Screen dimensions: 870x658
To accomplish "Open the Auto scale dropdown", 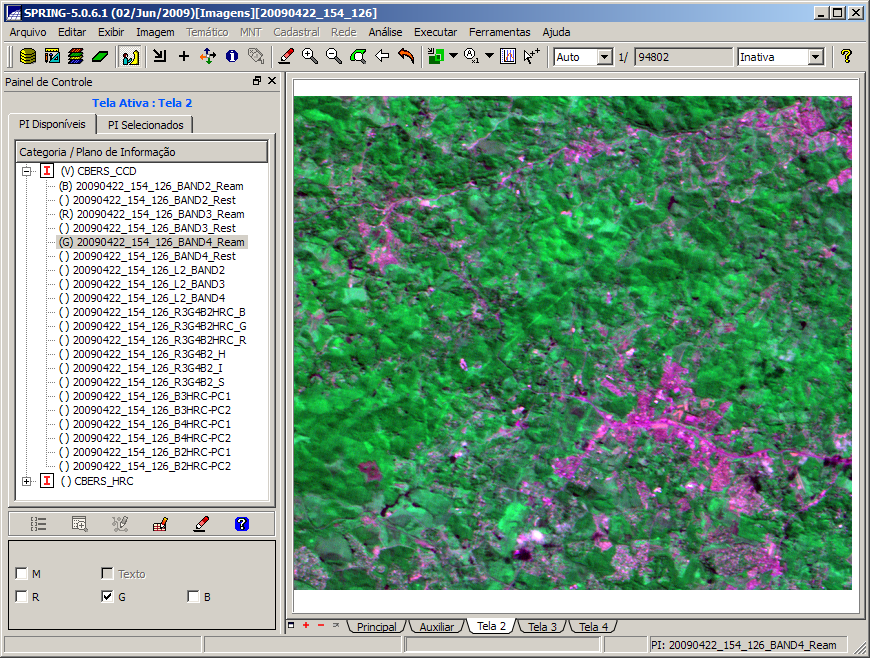I will click(x=604, y=57).
